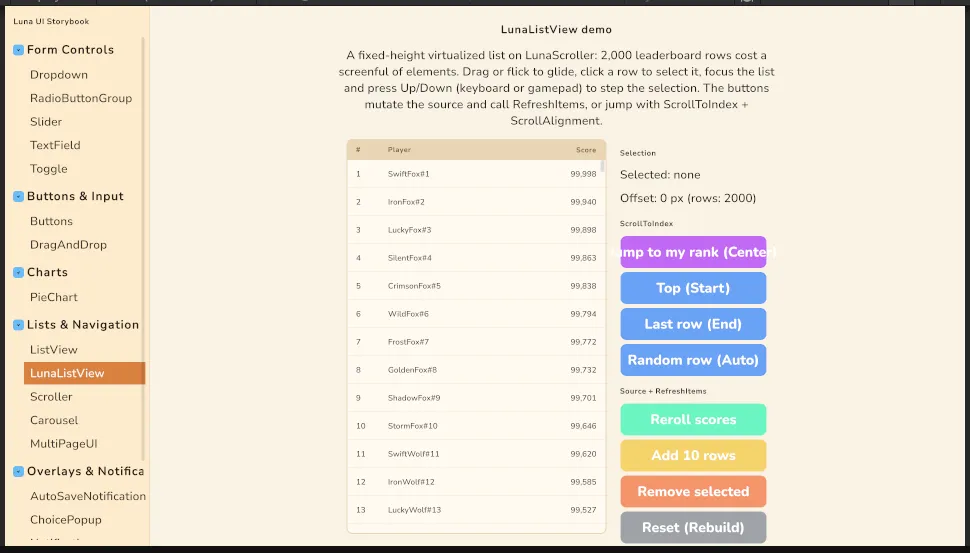Click the # column header
This screenshot has height=553, width=970.
(358, 150)
